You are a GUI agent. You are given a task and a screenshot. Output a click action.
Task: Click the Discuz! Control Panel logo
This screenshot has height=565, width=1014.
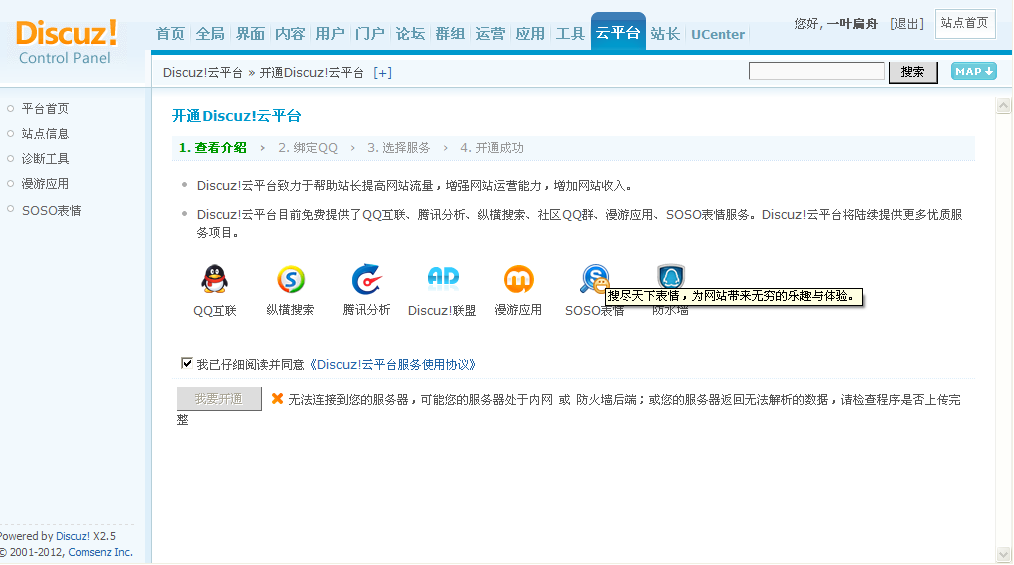coord(66,42)
